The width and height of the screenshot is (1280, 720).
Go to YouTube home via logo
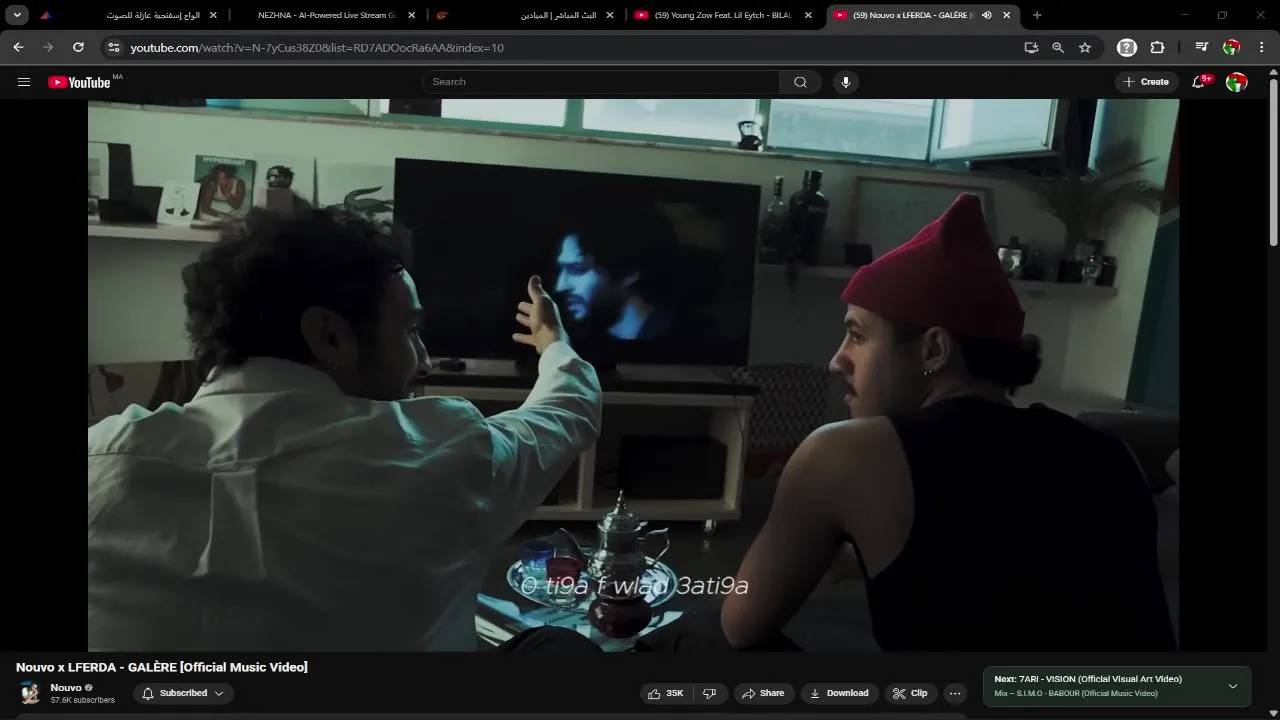click(80, 82)
